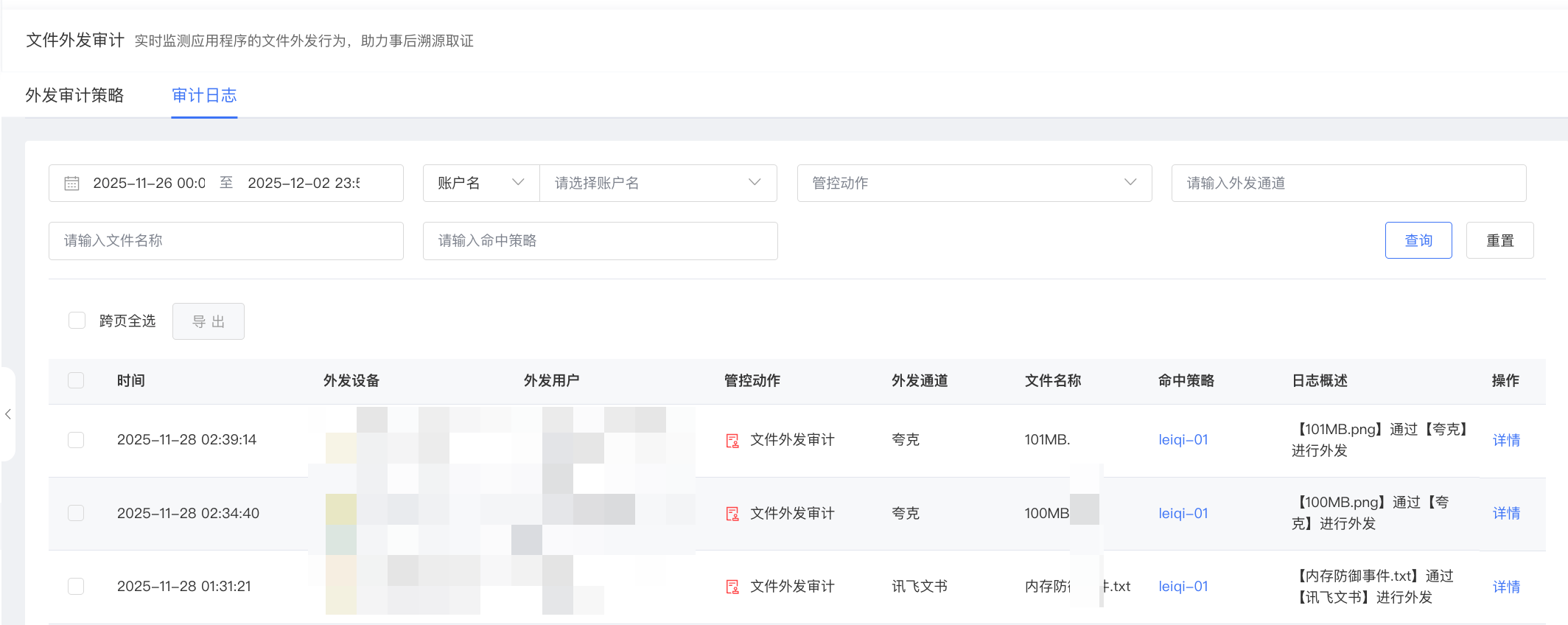Click the 请输入外发通道 input field
The height and width of the screenshot is (625, 1568).
[x=1348, y=183]
